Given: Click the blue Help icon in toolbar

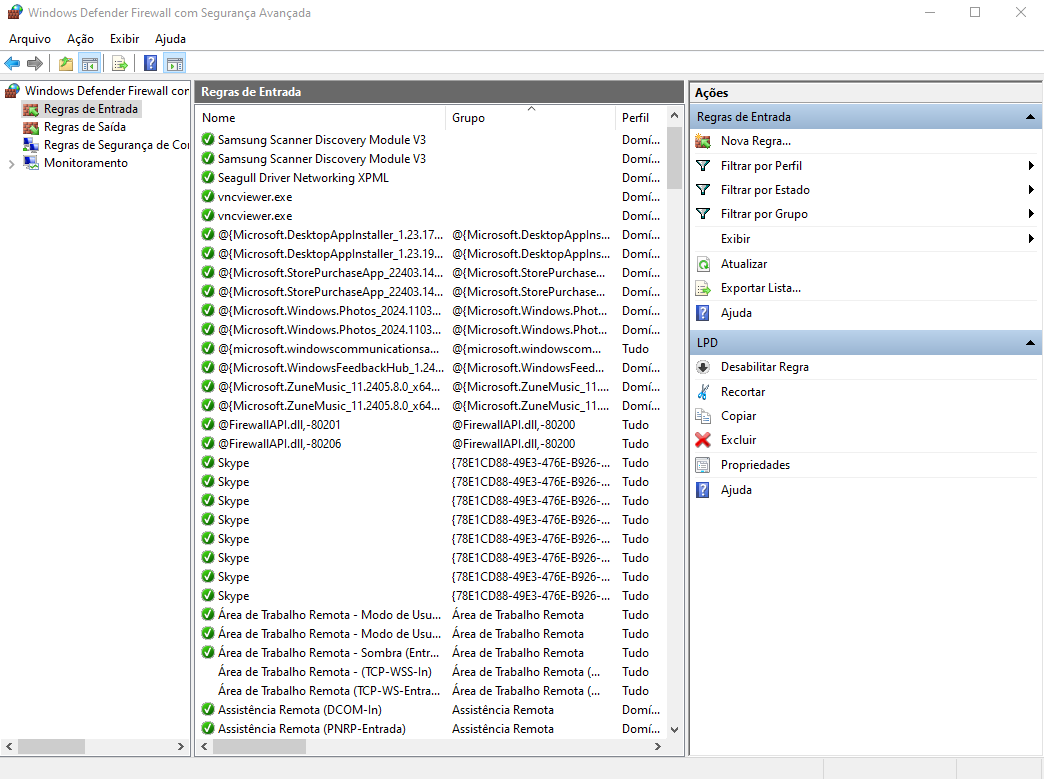Looking at the screenshot, I should pos(150,64).
